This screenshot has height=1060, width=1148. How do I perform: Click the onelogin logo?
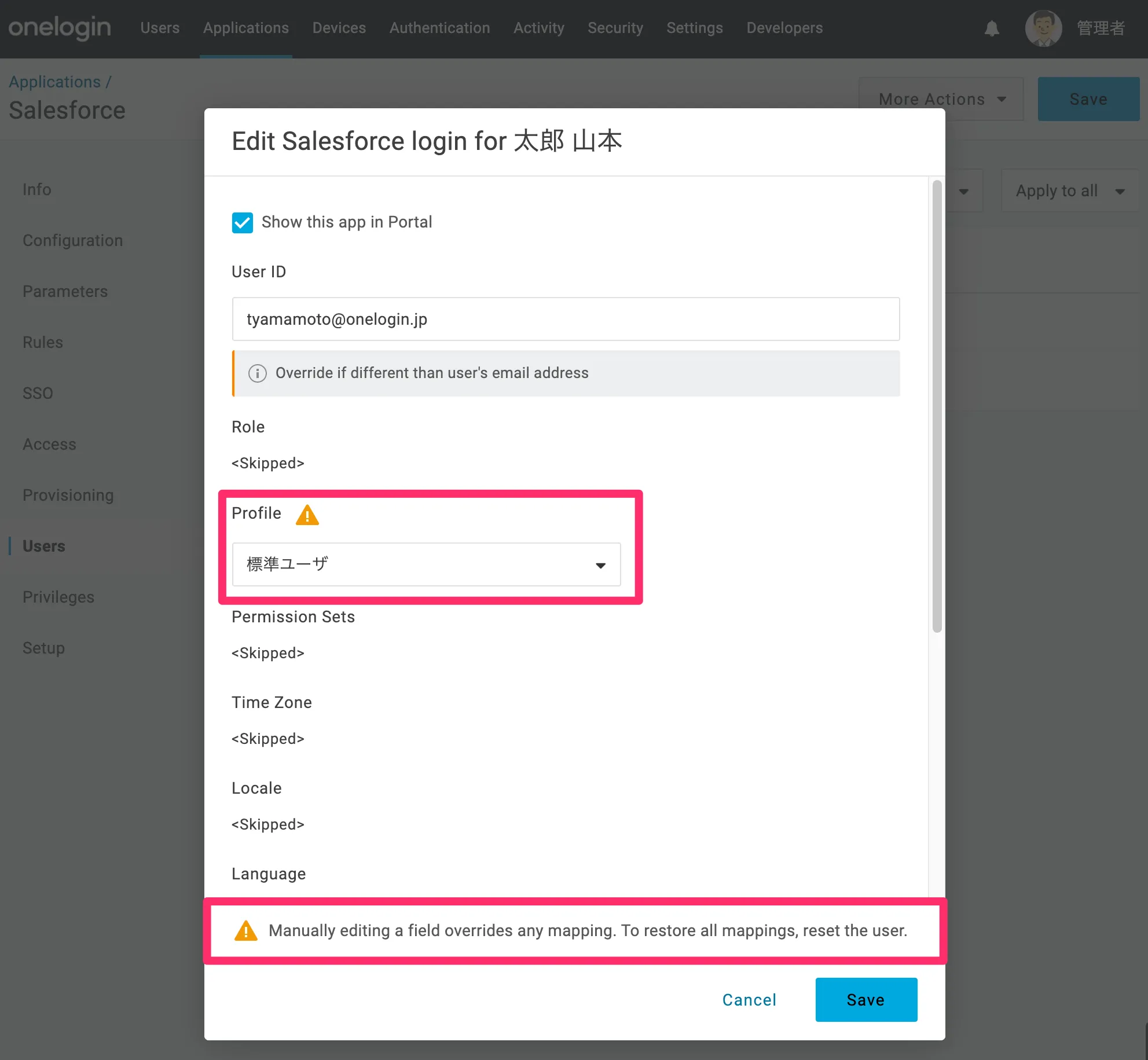click(60, 27)
